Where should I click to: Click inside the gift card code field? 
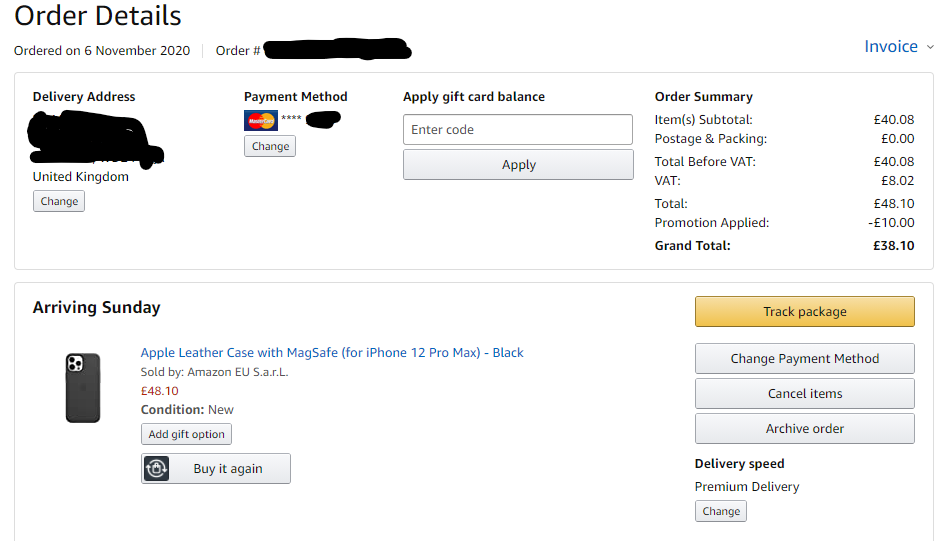coord(518,129)
